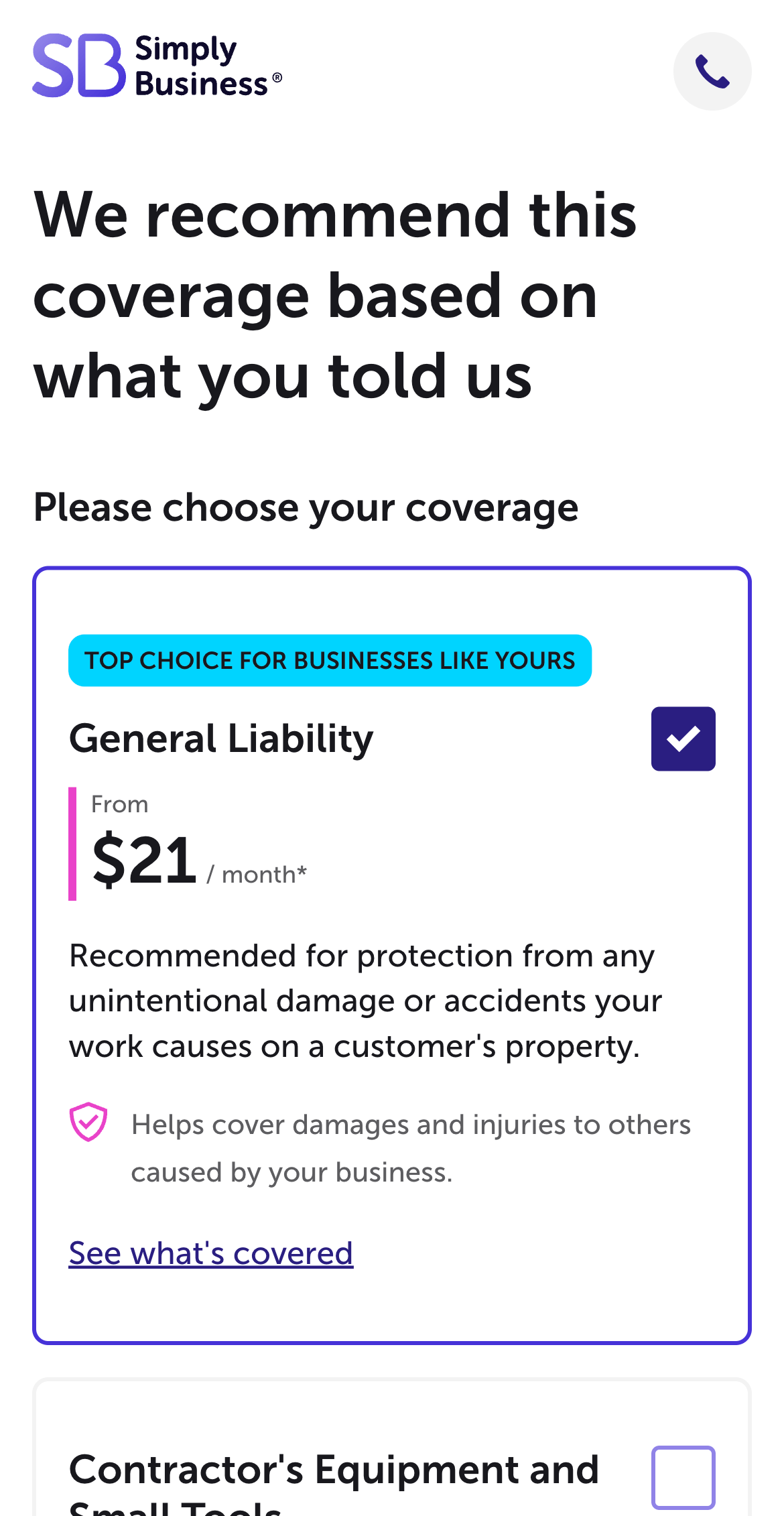Click the $21 price amount
This screenshot has height=1516, width=784.
144,861
